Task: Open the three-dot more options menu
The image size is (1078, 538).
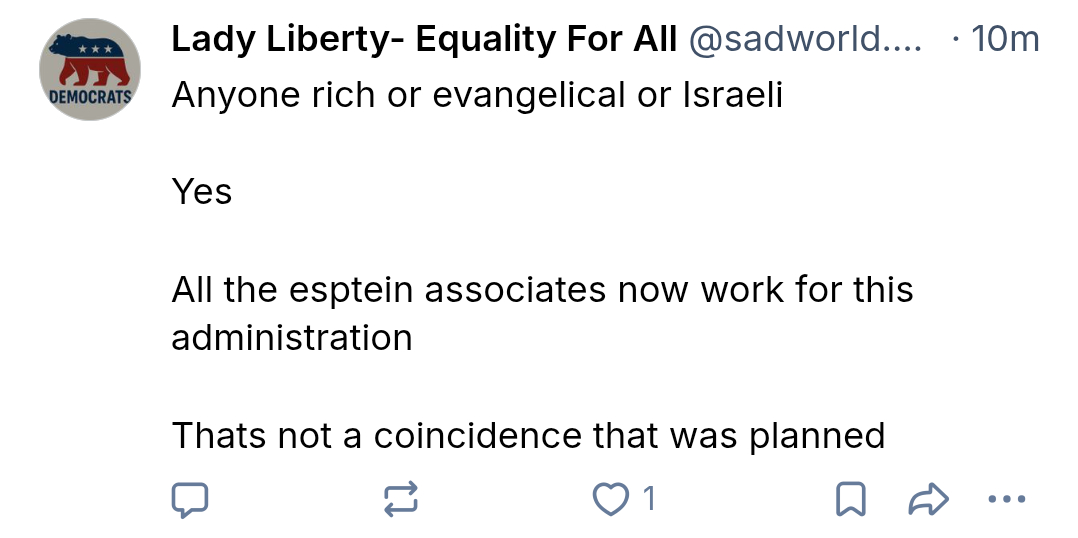Action: (1005, 499)
